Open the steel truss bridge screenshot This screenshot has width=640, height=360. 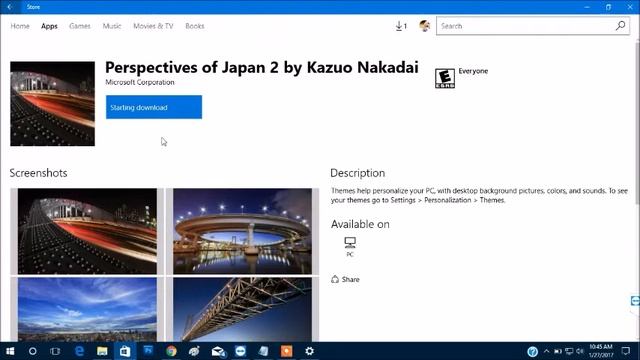coord(242,309)
